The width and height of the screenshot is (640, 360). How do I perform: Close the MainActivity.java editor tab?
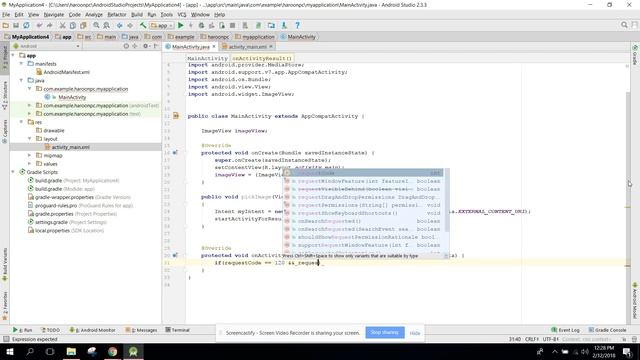[213, 47]
